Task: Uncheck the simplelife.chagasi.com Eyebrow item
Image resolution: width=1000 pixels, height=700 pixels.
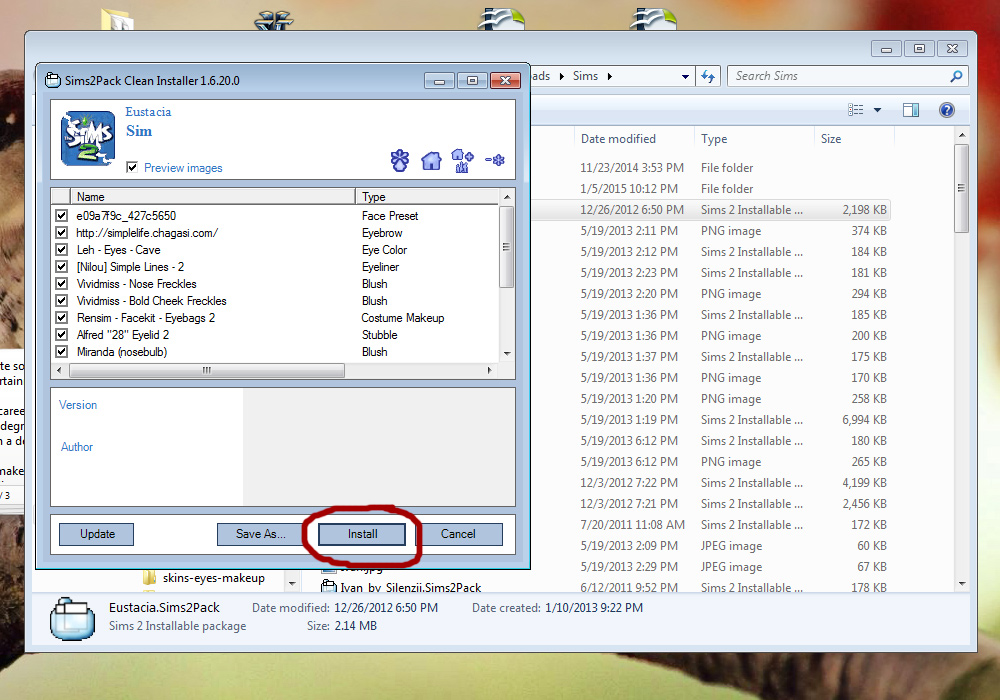Action: (61, 233)
